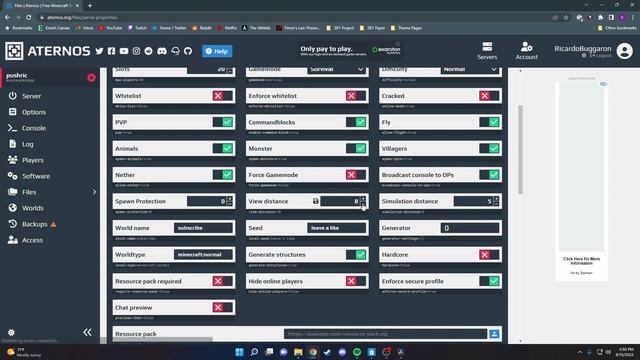Open Aternos Discord social icon

162,51
